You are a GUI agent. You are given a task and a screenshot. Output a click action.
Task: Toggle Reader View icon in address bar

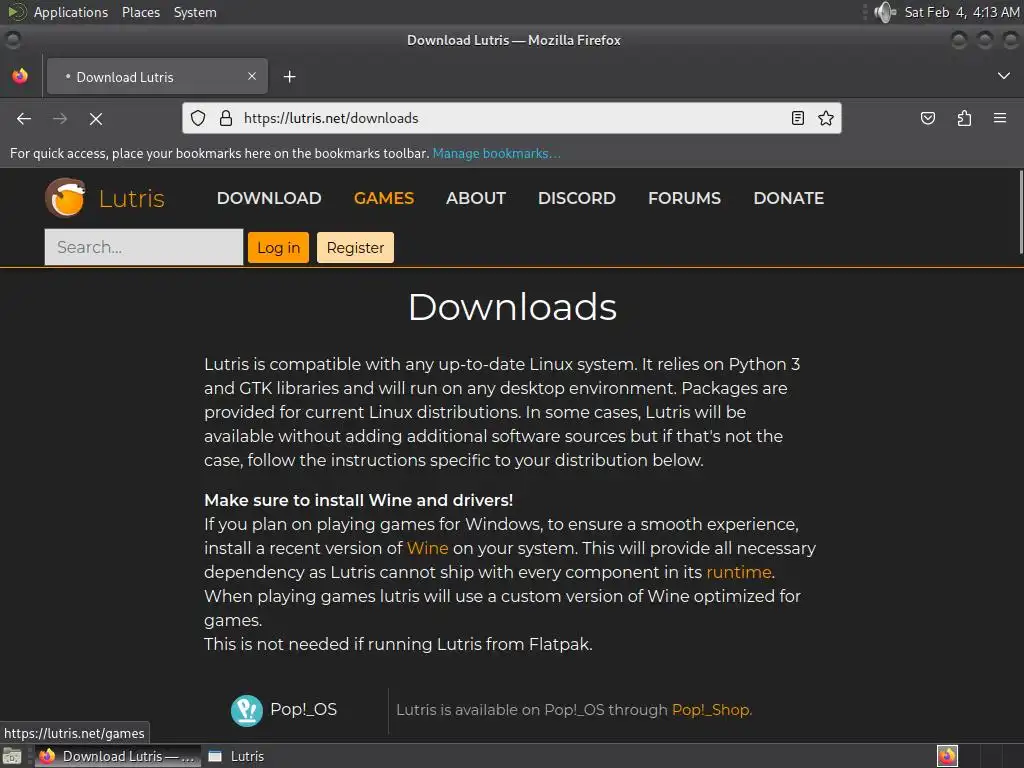click(797, 118)
